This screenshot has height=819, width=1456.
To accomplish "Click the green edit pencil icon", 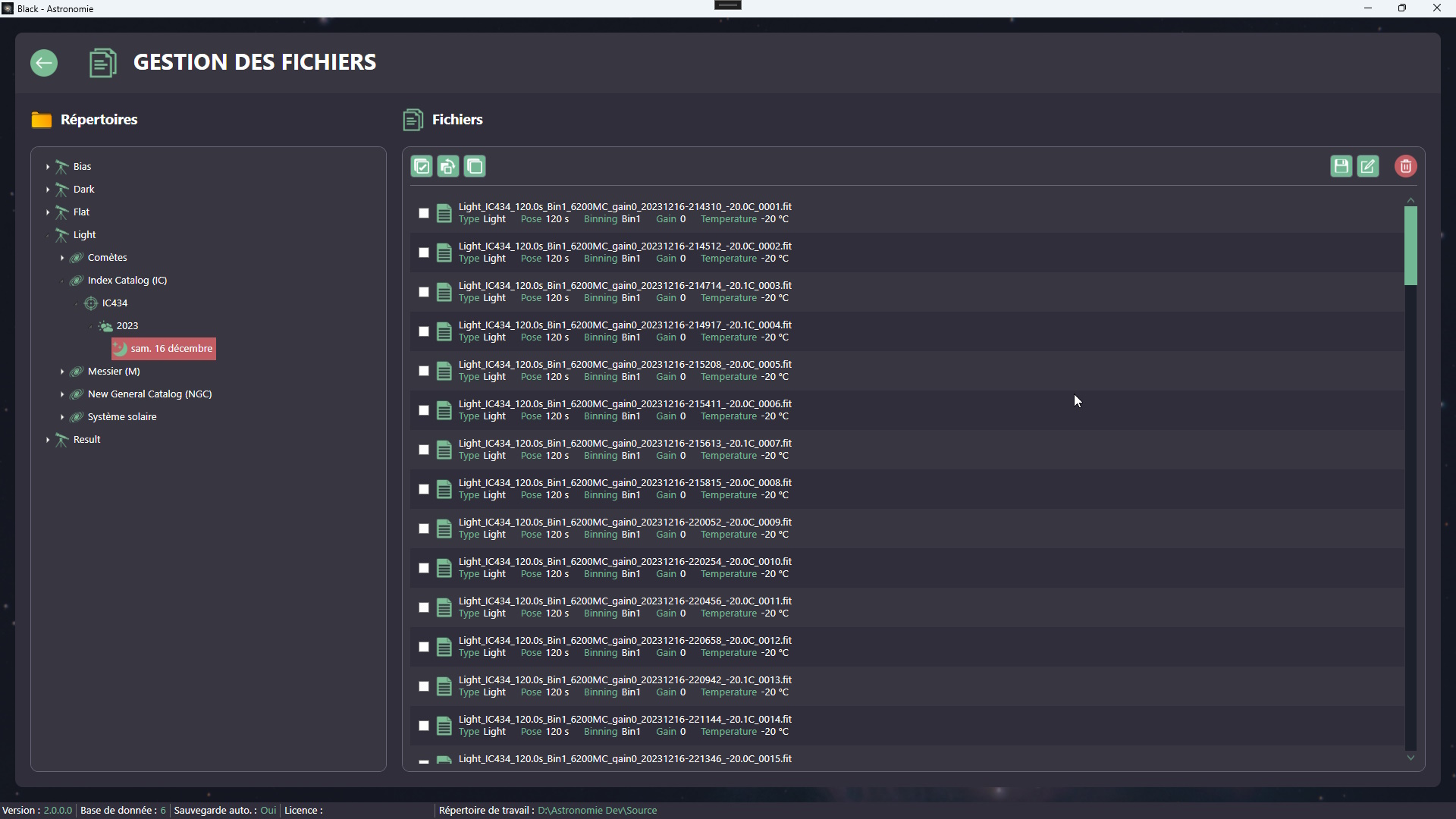I will tap(1368, 167).
